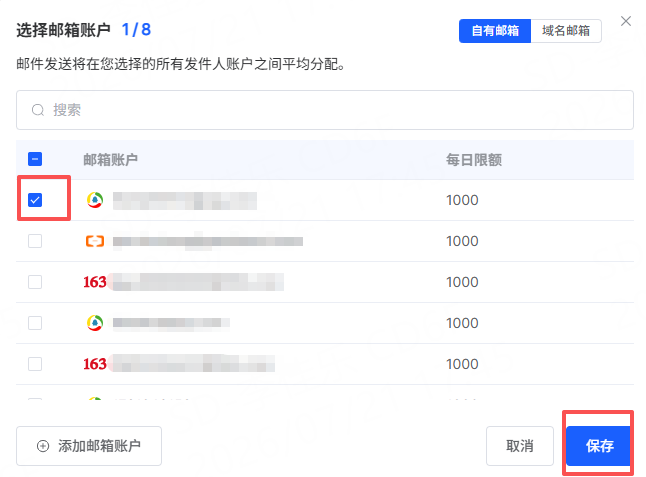Check the second row Aliyun account checkbox
646x477 pixels.
35,241
